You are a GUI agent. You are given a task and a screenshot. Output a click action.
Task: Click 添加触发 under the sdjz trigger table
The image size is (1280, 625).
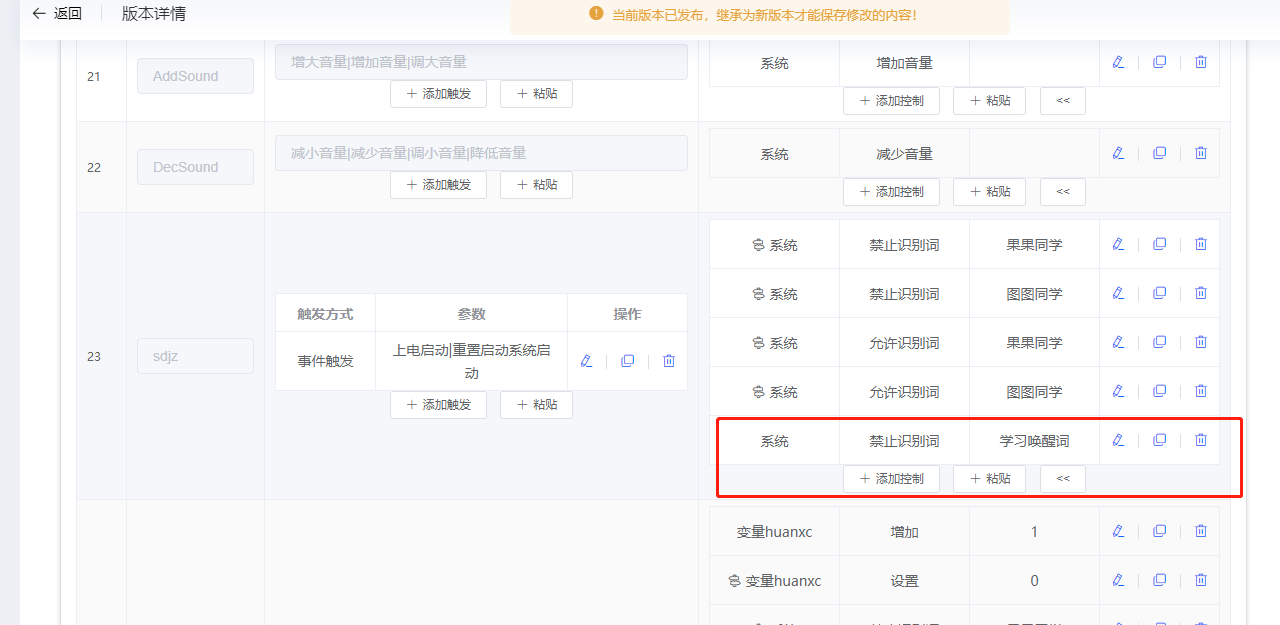[438, 404]
